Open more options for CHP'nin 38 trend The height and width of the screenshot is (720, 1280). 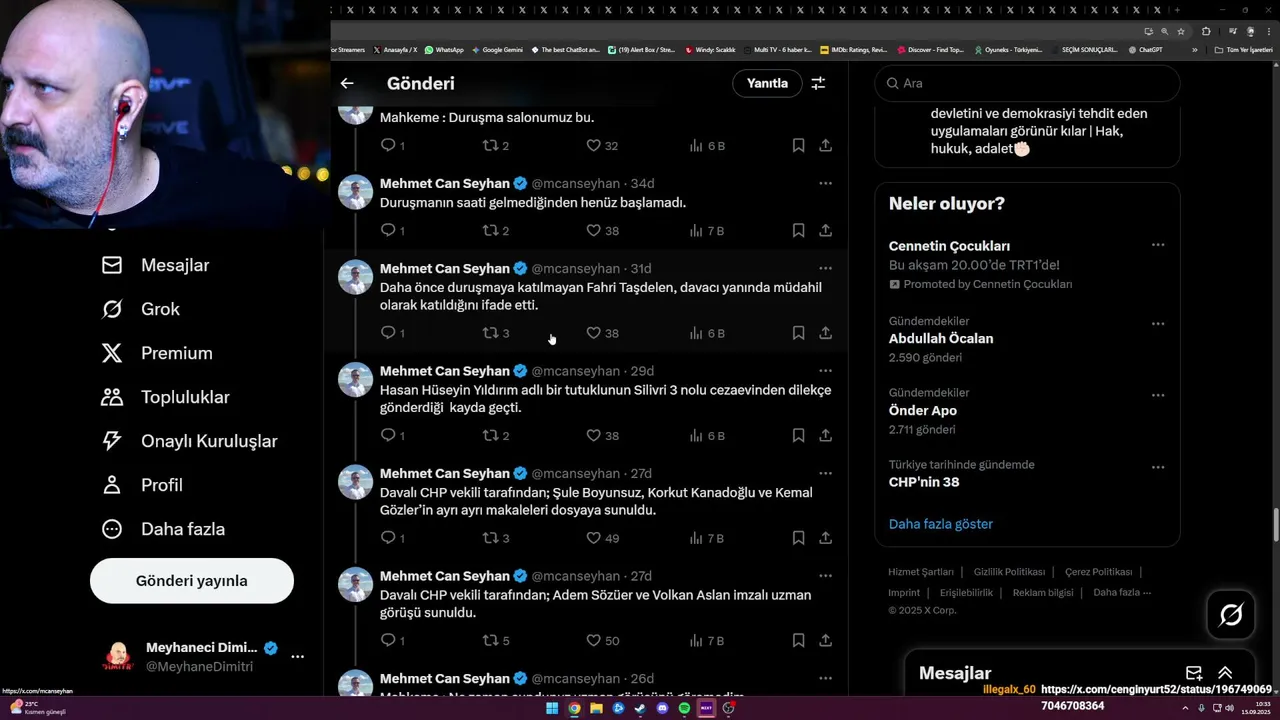coord(1157,467)
